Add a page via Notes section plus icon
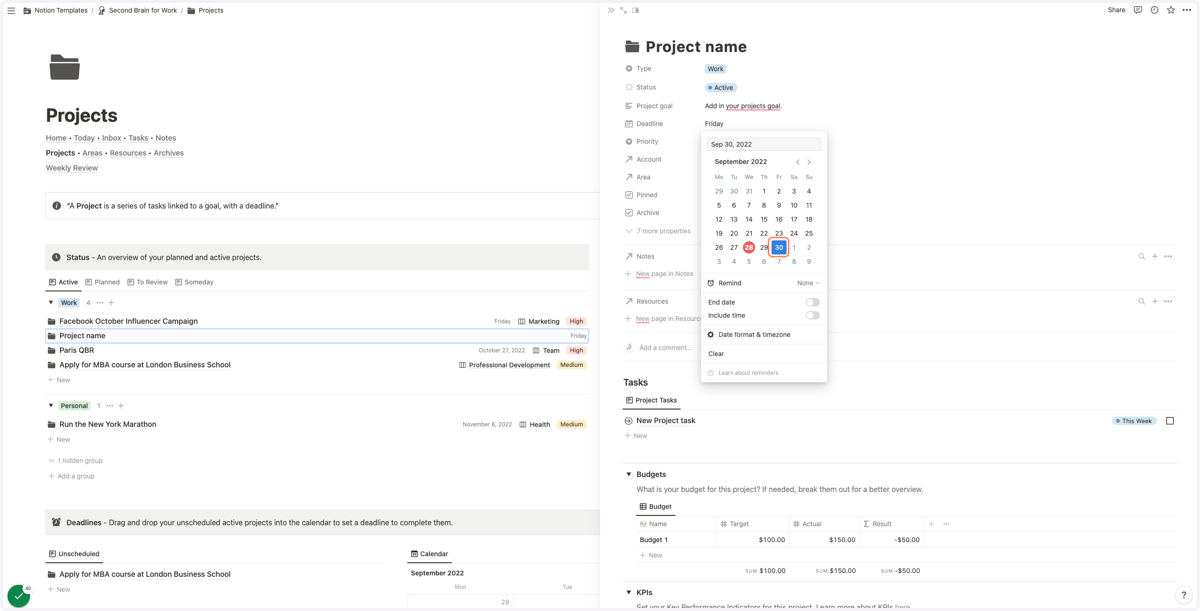1200x611 pixels. click(x=1155, y=256)
